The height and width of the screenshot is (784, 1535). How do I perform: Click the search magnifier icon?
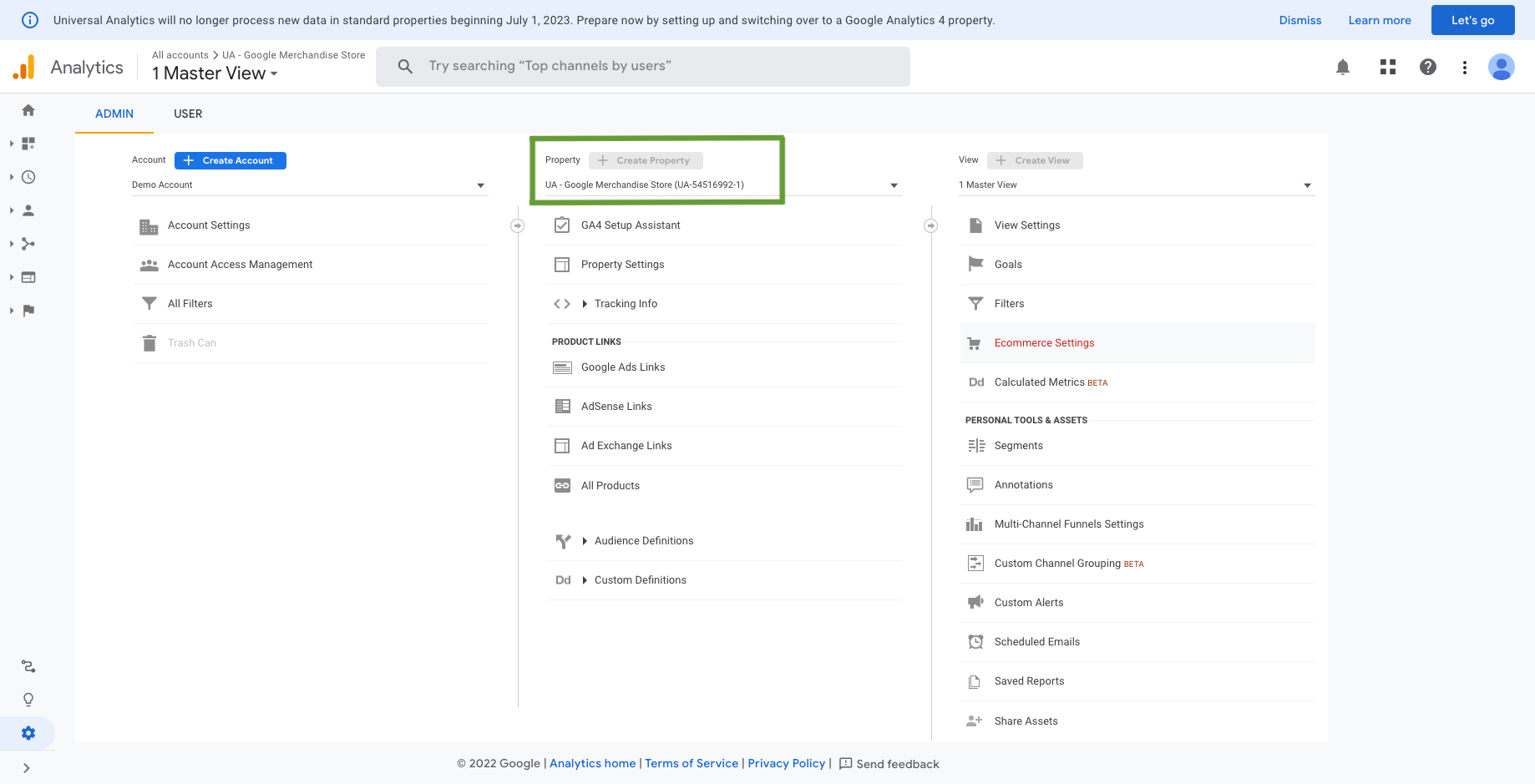click(x=405, y=66)
